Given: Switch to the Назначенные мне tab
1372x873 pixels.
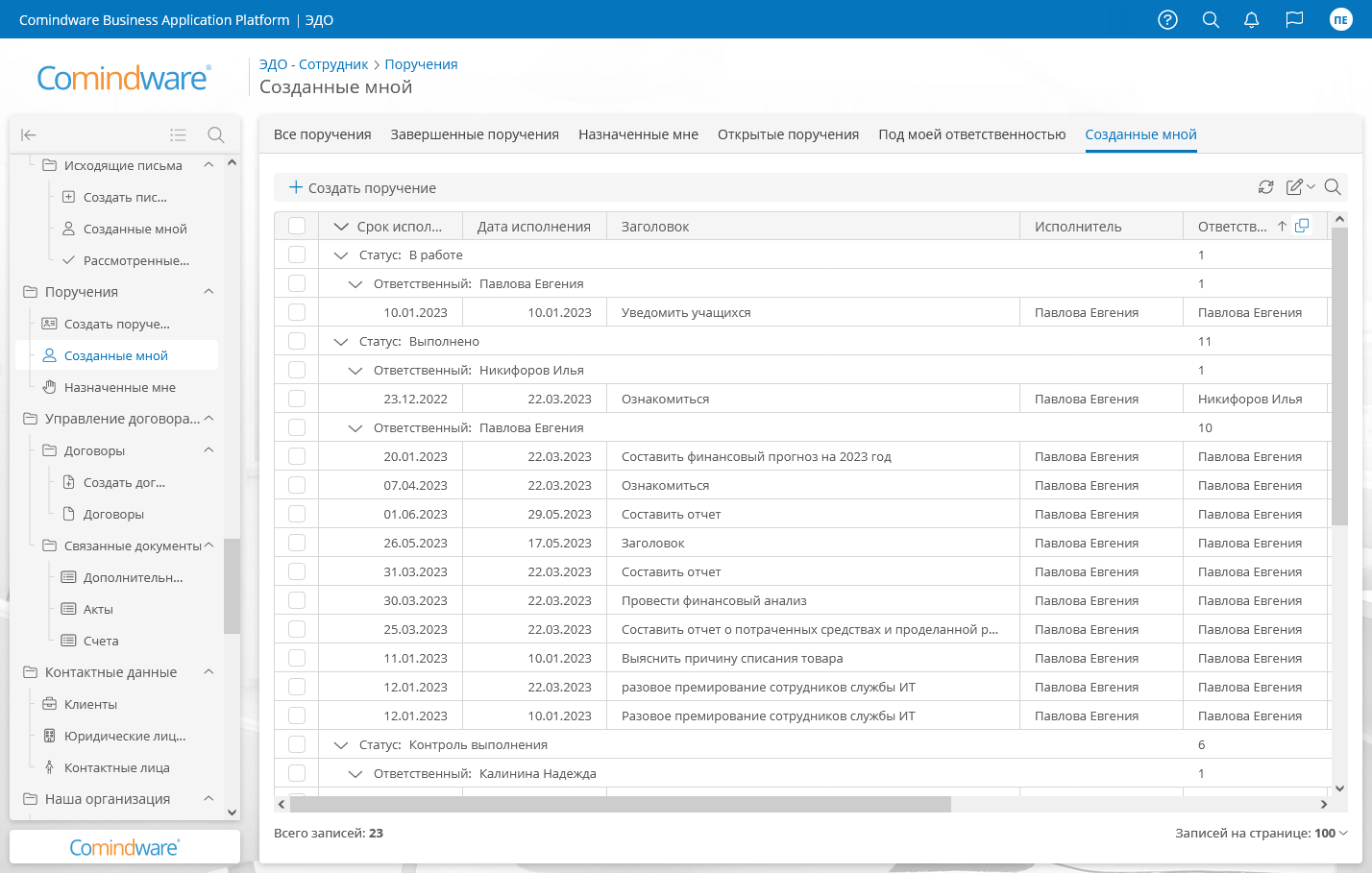Looking at the screenshot, I should [x=638, y=134].
